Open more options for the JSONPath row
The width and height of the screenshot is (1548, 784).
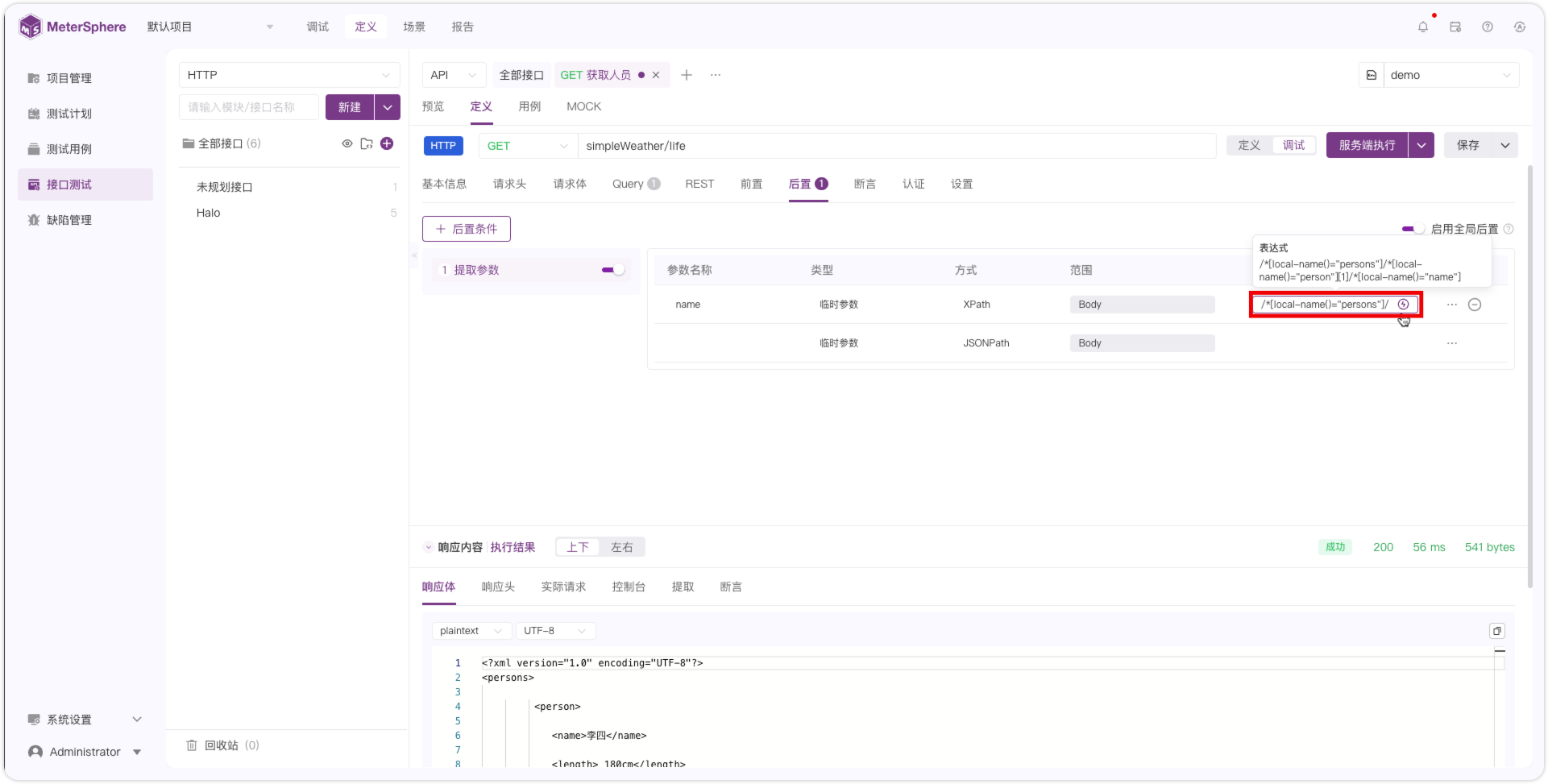point(1452,343)
